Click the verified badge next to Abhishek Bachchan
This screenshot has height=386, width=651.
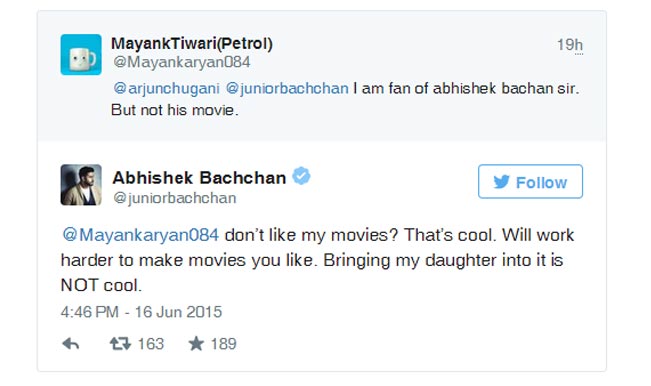[301, 176]
